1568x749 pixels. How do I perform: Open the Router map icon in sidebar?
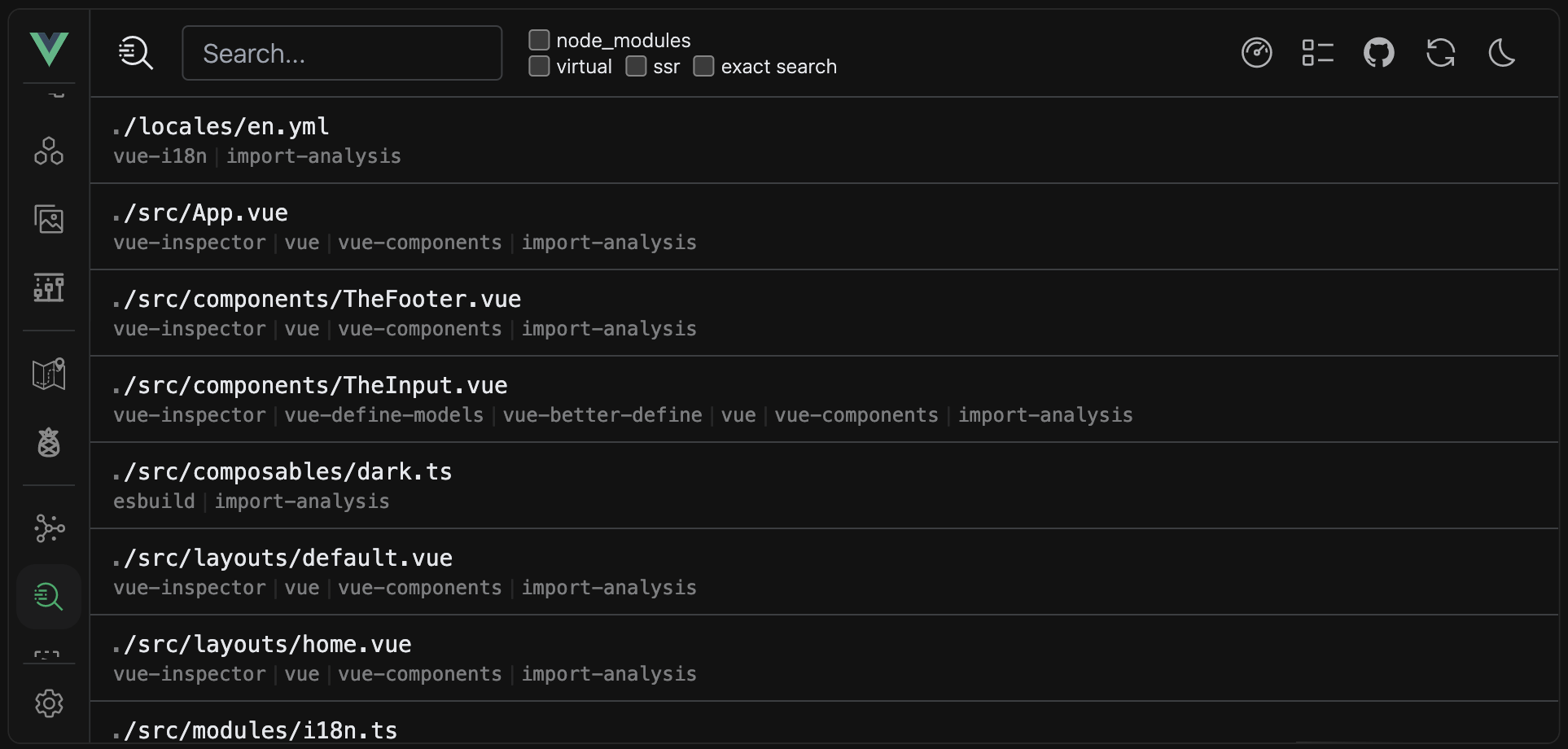49,374
